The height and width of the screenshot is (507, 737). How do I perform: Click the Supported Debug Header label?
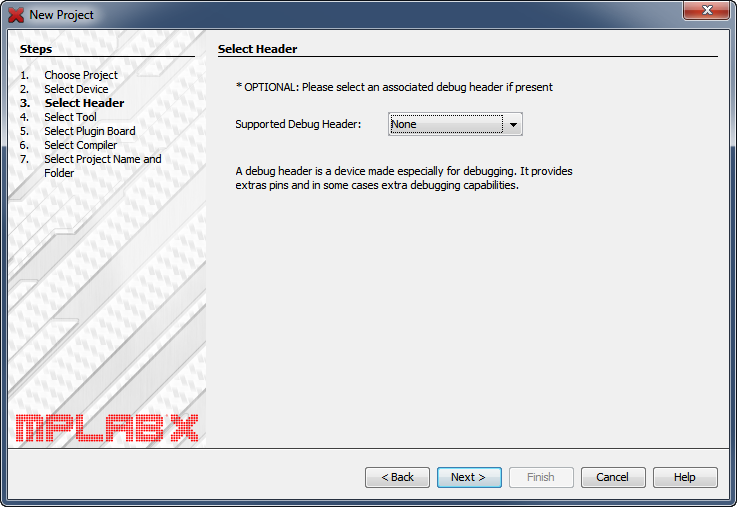tap(298, 124)
